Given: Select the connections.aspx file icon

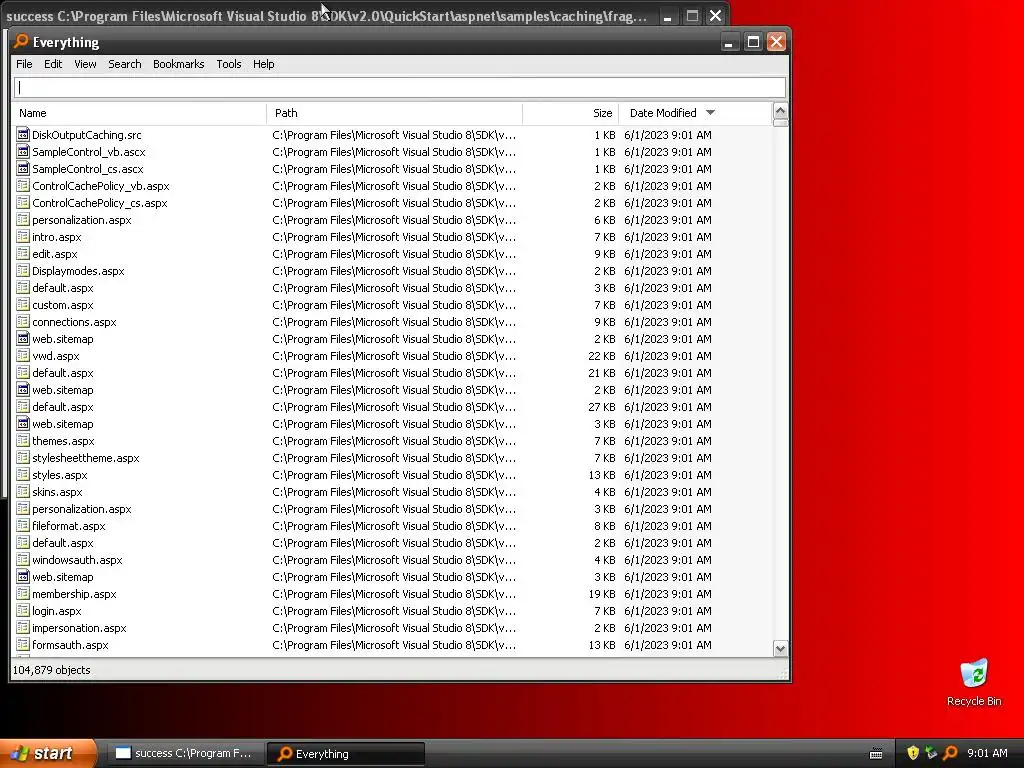Looking at the screenshot, I should coord(23,321).
